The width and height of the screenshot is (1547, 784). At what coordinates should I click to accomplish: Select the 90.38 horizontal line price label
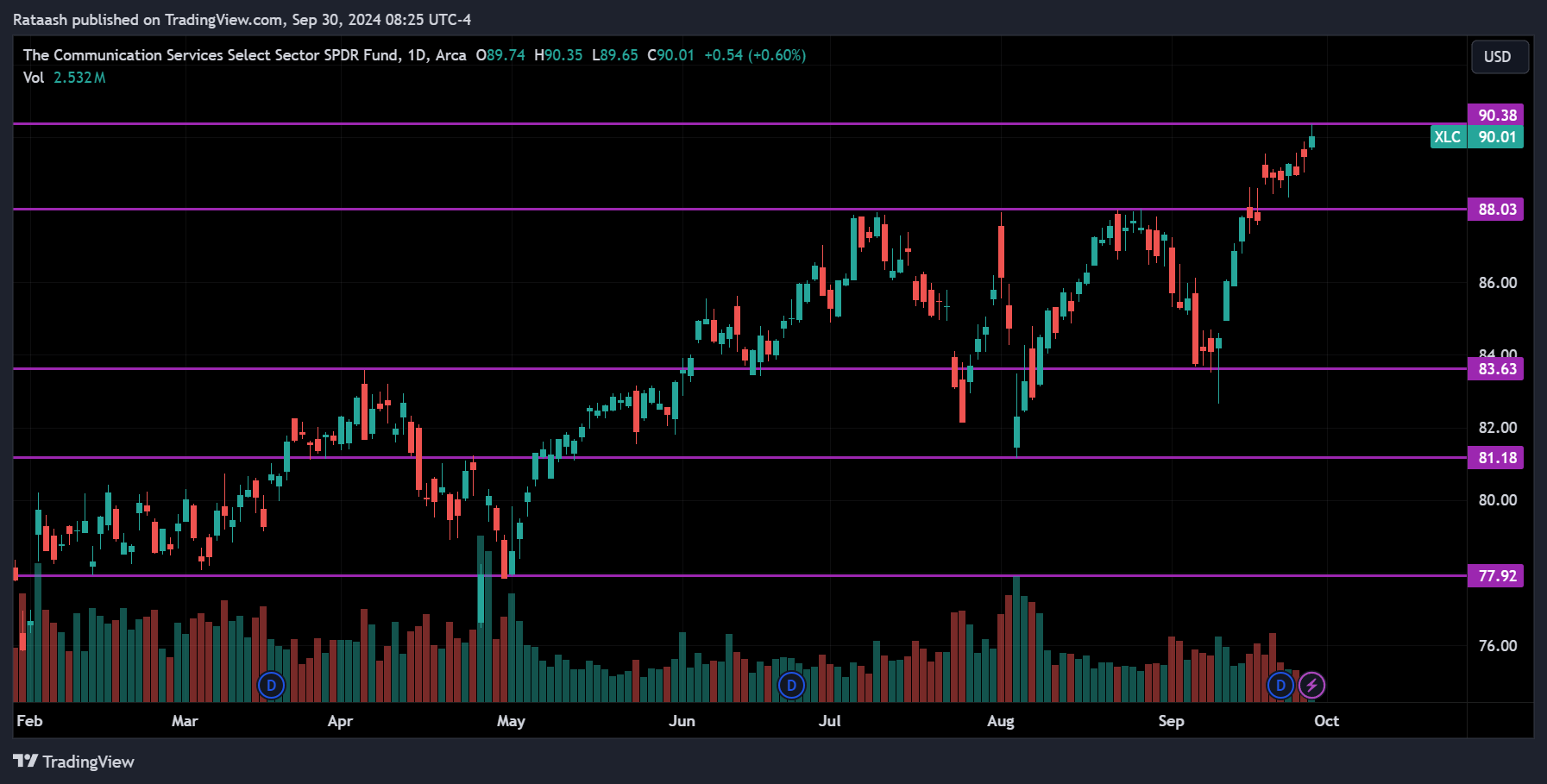(1496, 115)
